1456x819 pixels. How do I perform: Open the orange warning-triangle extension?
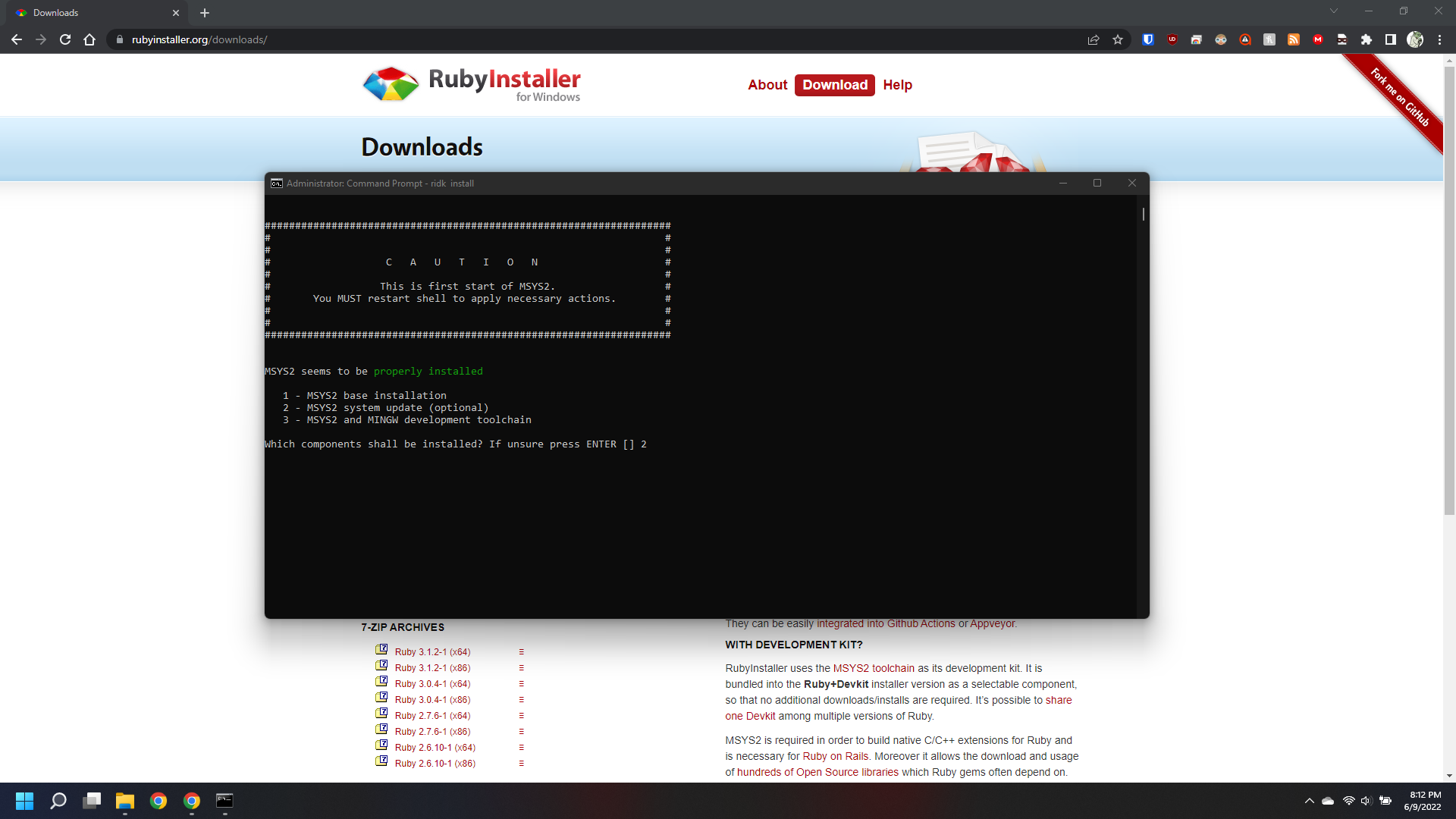tap(1245, 39)
